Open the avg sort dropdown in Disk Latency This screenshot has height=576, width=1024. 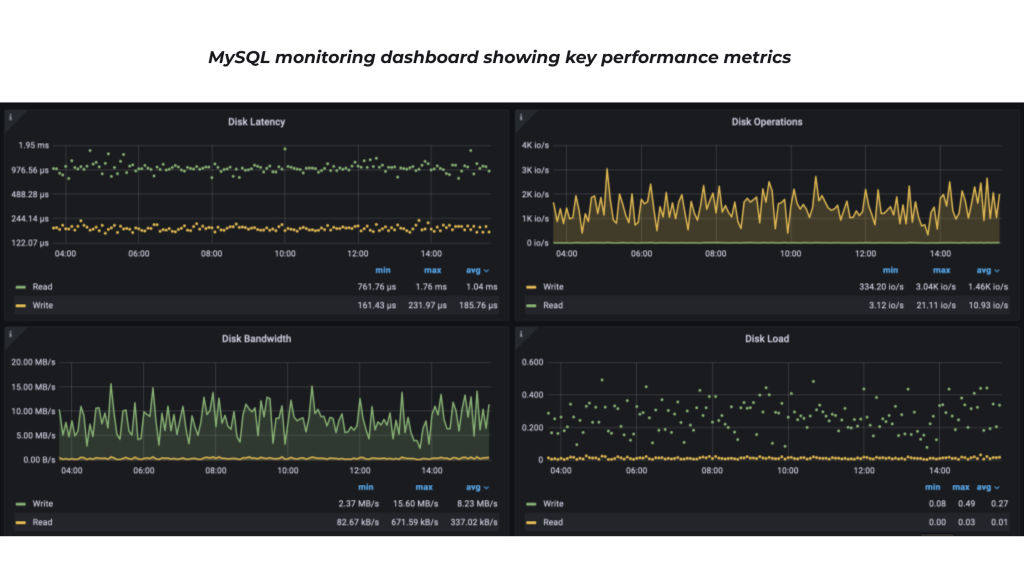475,270
